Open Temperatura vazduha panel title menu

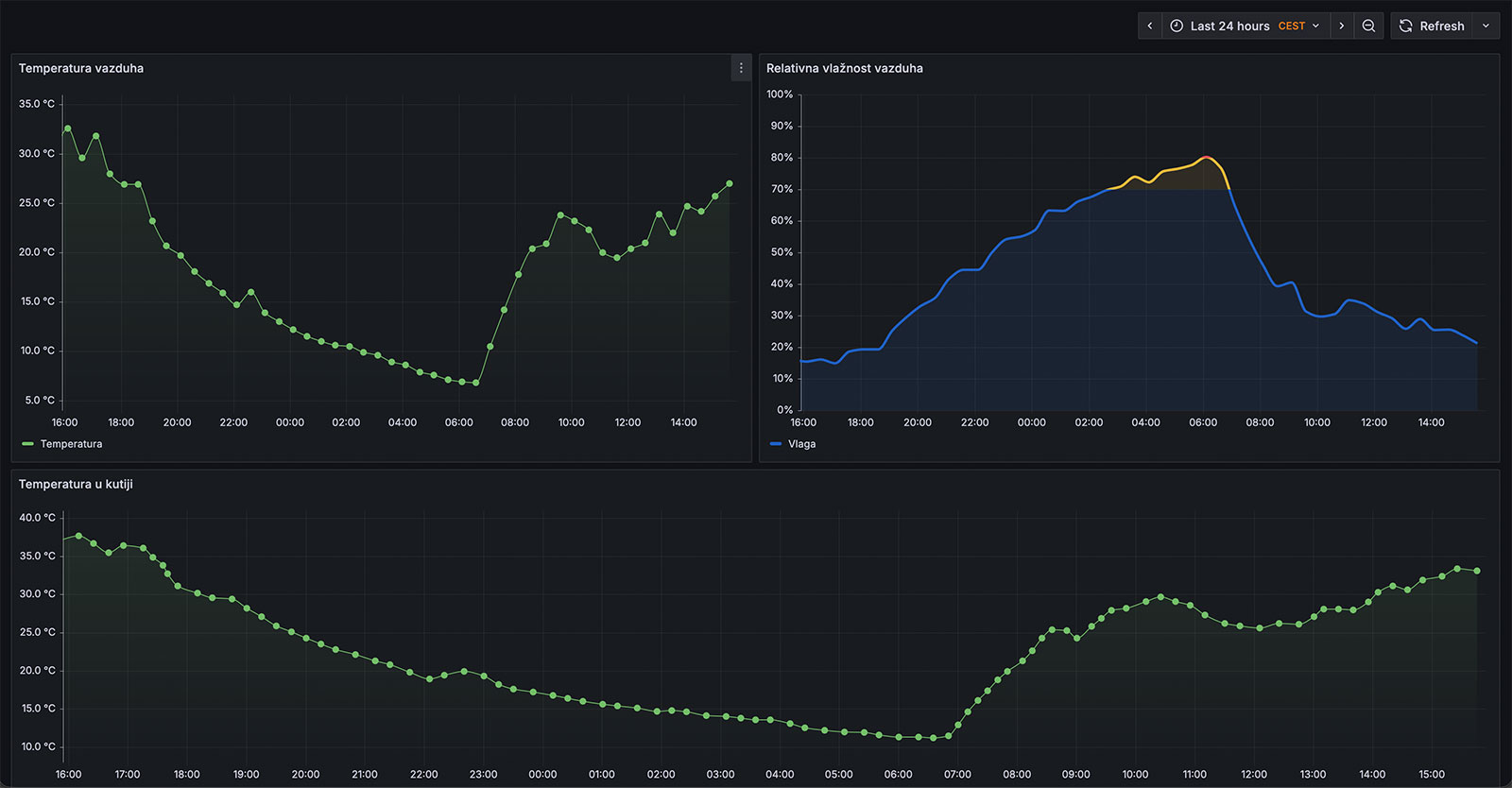pyautogui.click(x=81, y=68)
